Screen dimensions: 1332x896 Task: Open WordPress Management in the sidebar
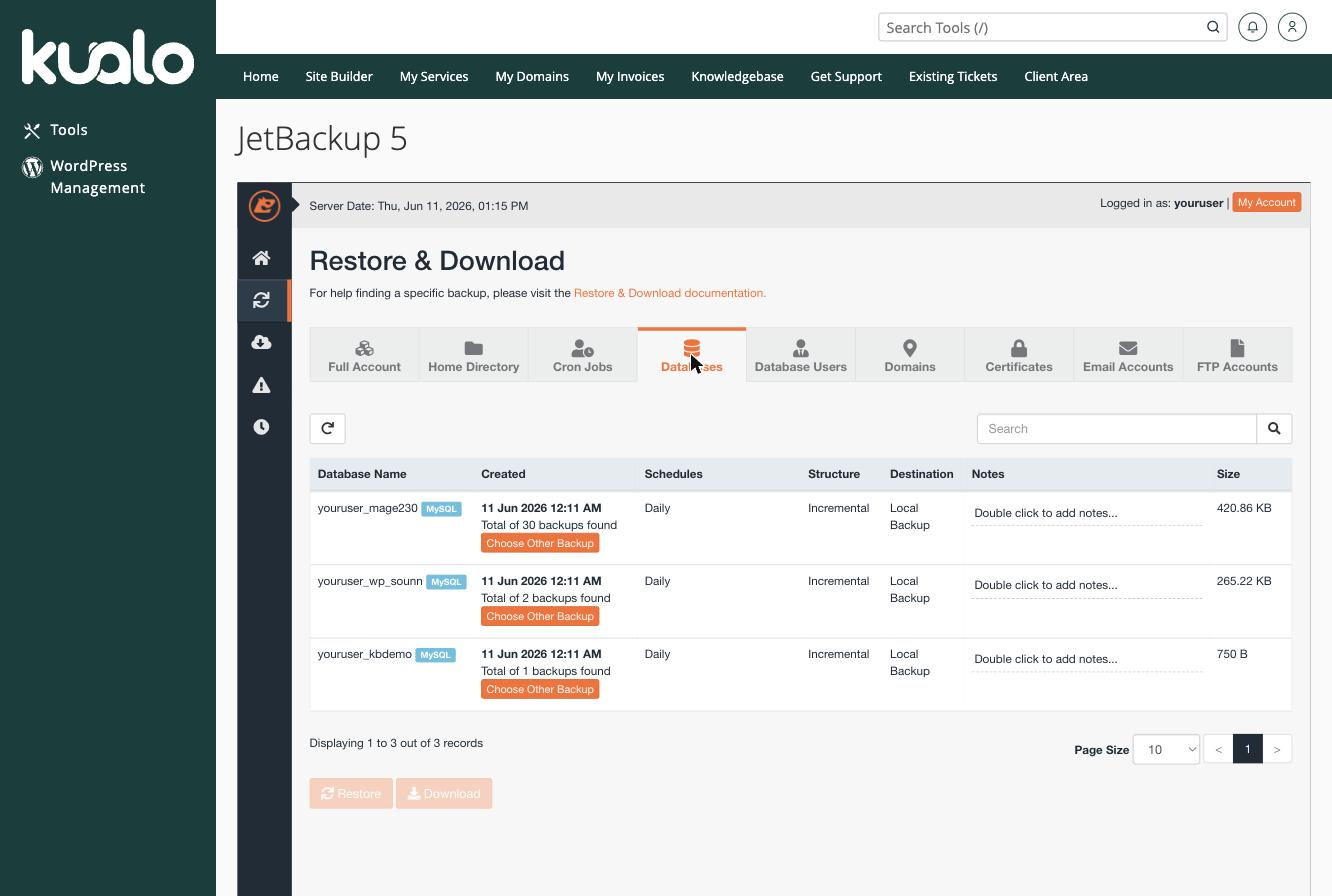[x=84, y=177]
